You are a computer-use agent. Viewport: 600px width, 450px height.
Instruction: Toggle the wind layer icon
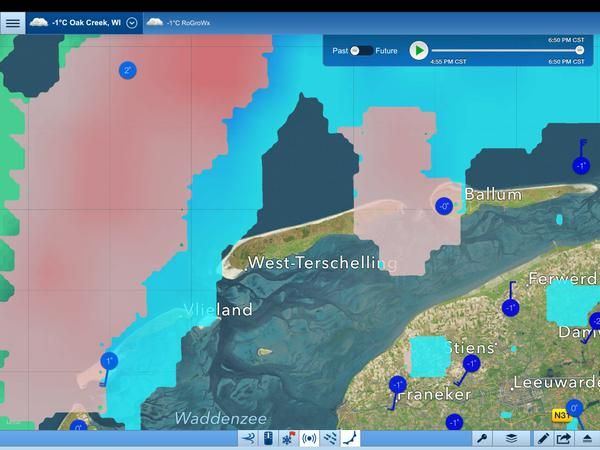248,439
